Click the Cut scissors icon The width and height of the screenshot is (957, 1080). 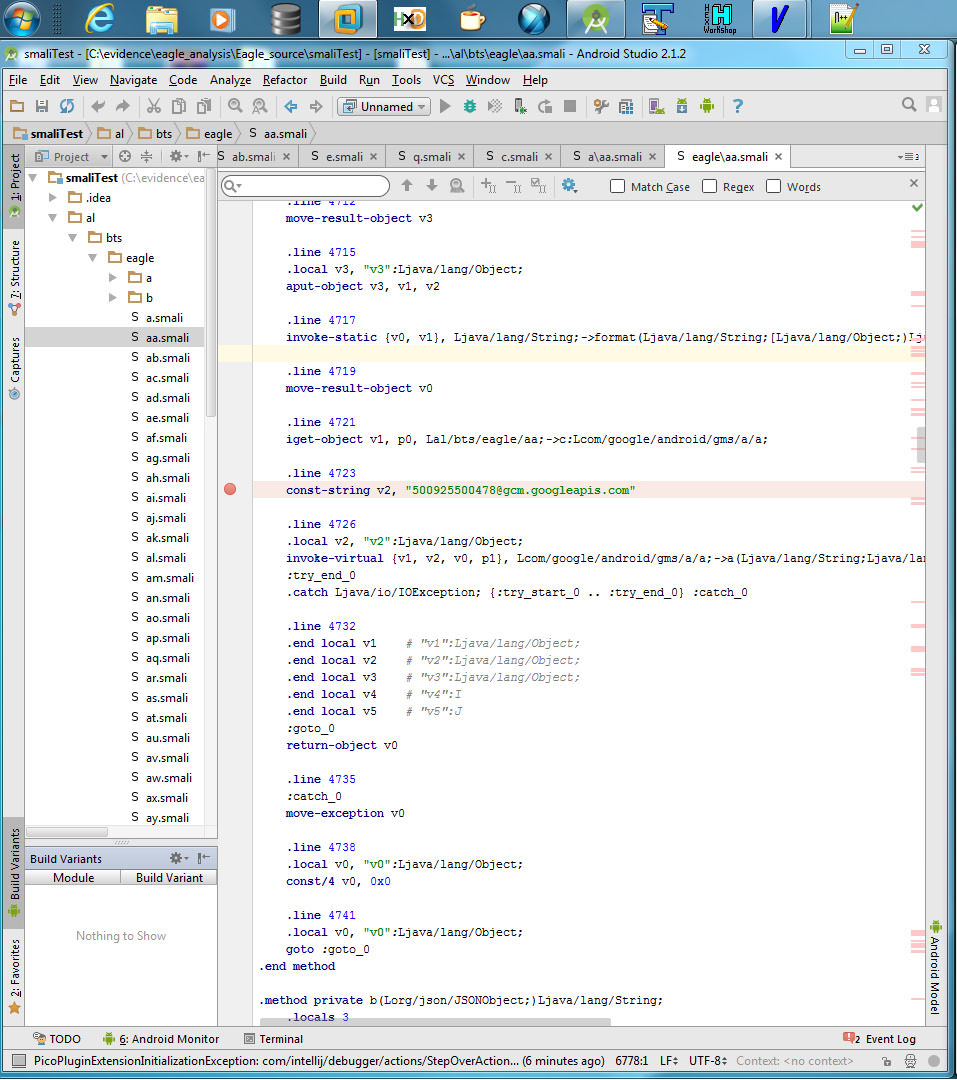click(153, 106)
